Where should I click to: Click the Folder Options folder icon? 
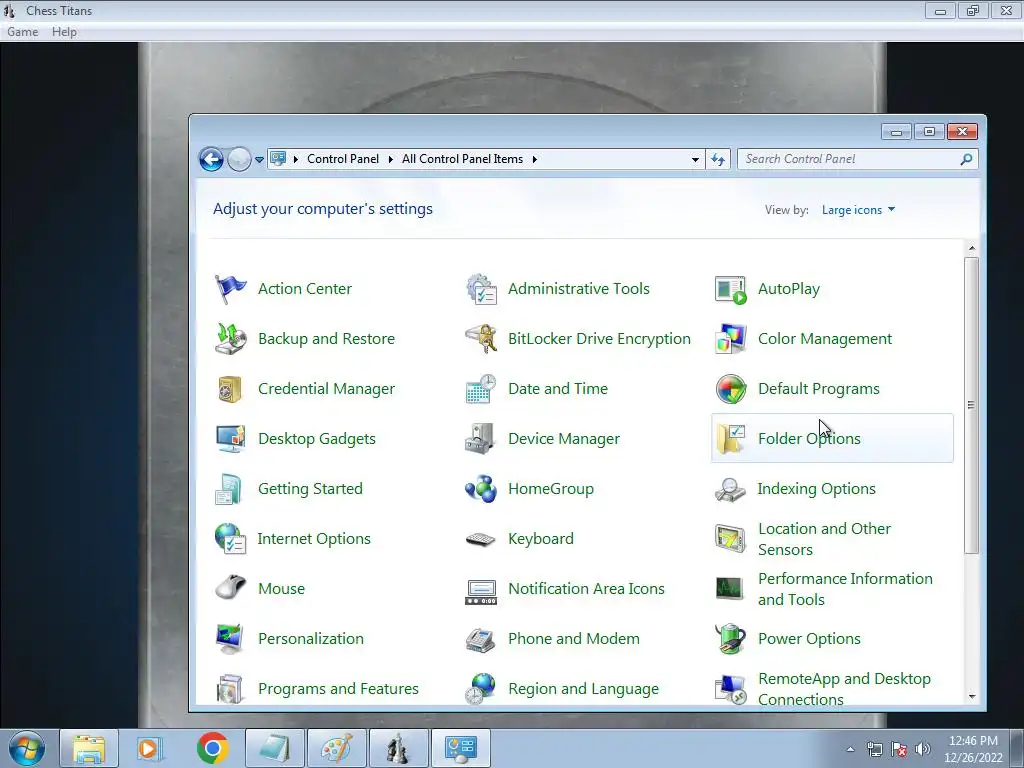(730, 438)
